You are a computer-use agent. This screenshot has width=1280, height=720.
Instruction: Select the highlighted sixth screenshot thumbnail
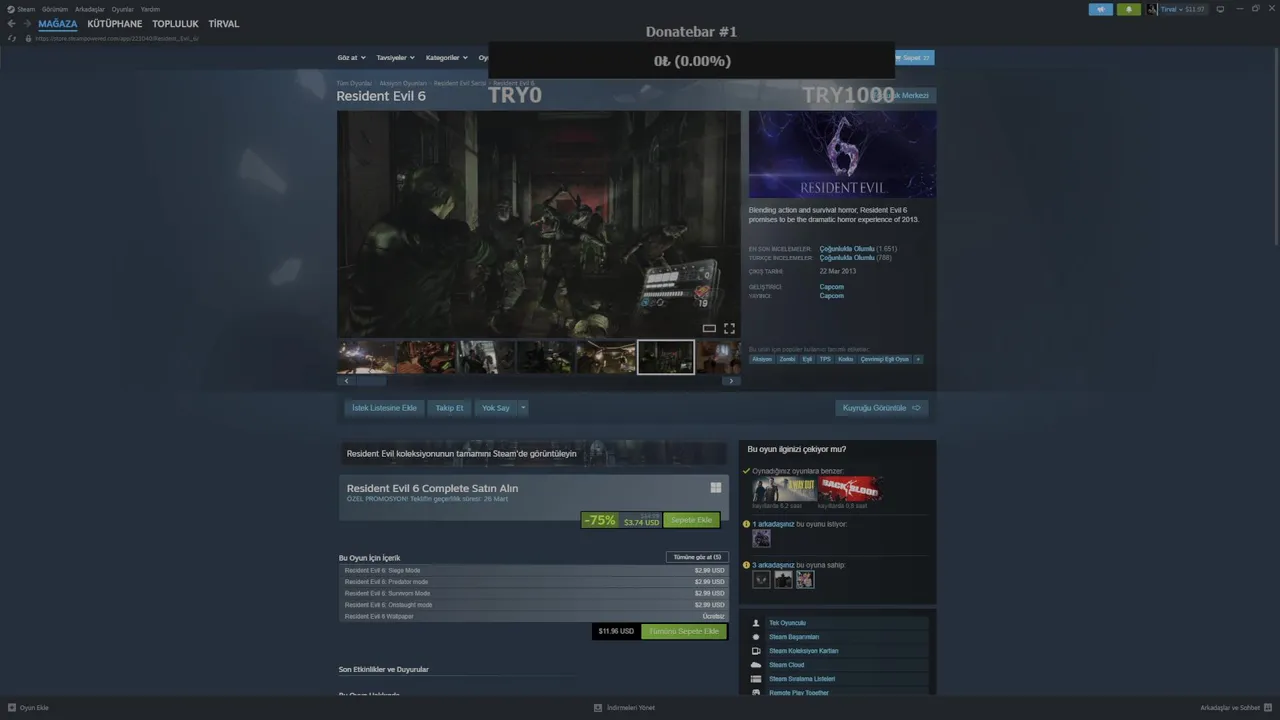click(x=666, y=357)
